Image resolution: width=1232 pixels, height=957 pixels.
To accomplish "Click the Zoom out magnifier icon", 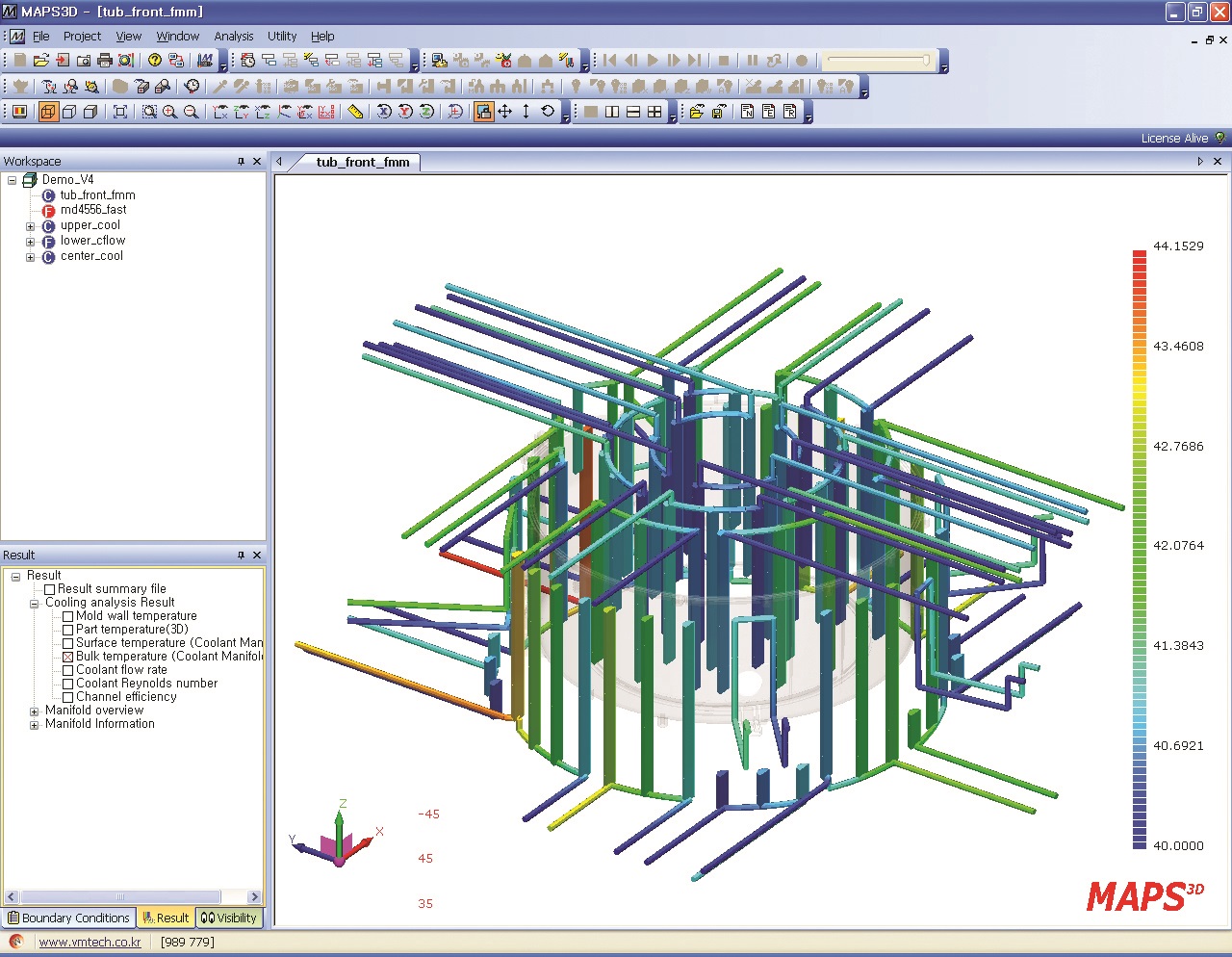I will (192, 112).
